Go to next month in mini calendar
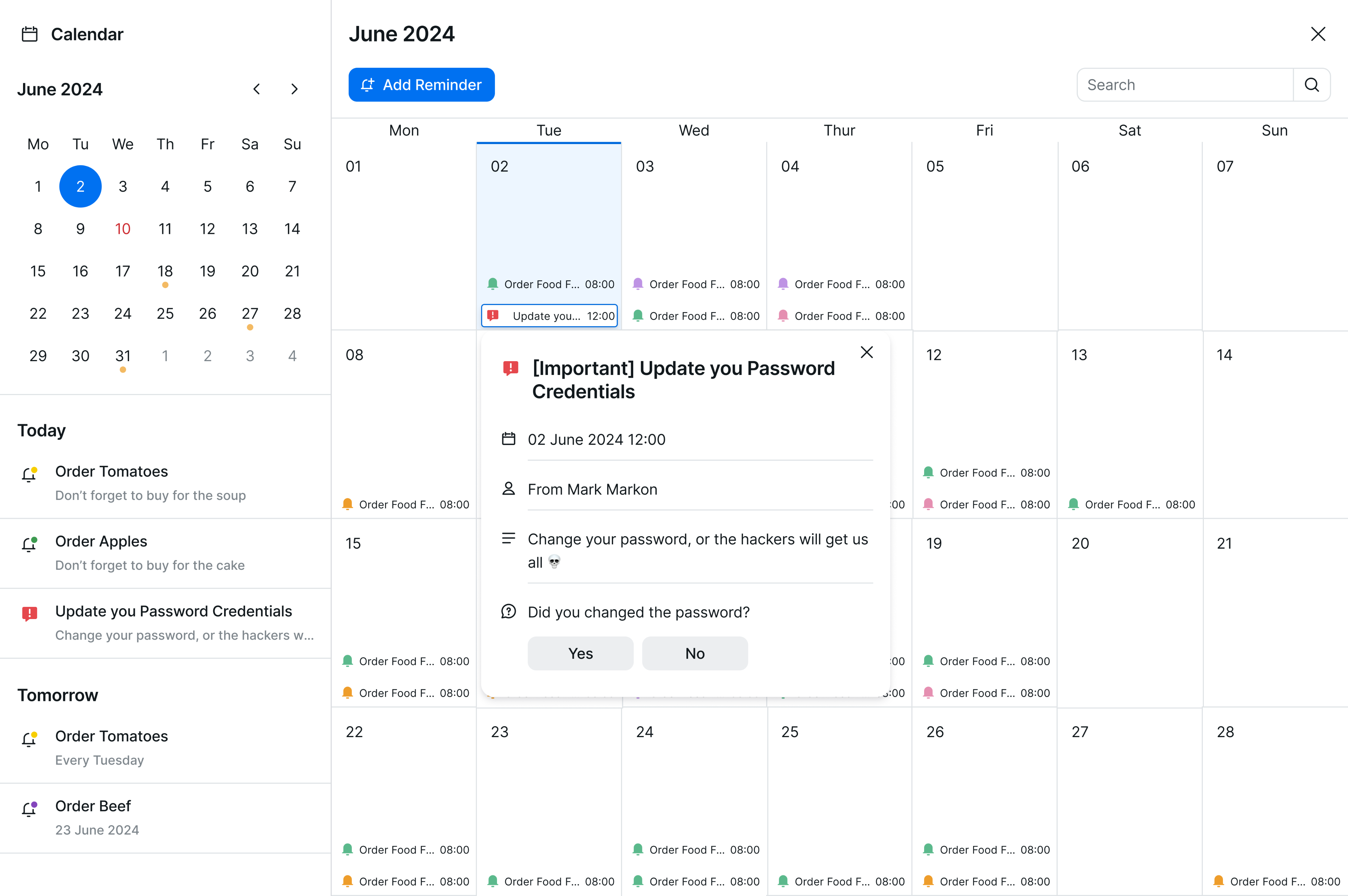This screenshot has height=896, width=1348. (x=295, y=89)
